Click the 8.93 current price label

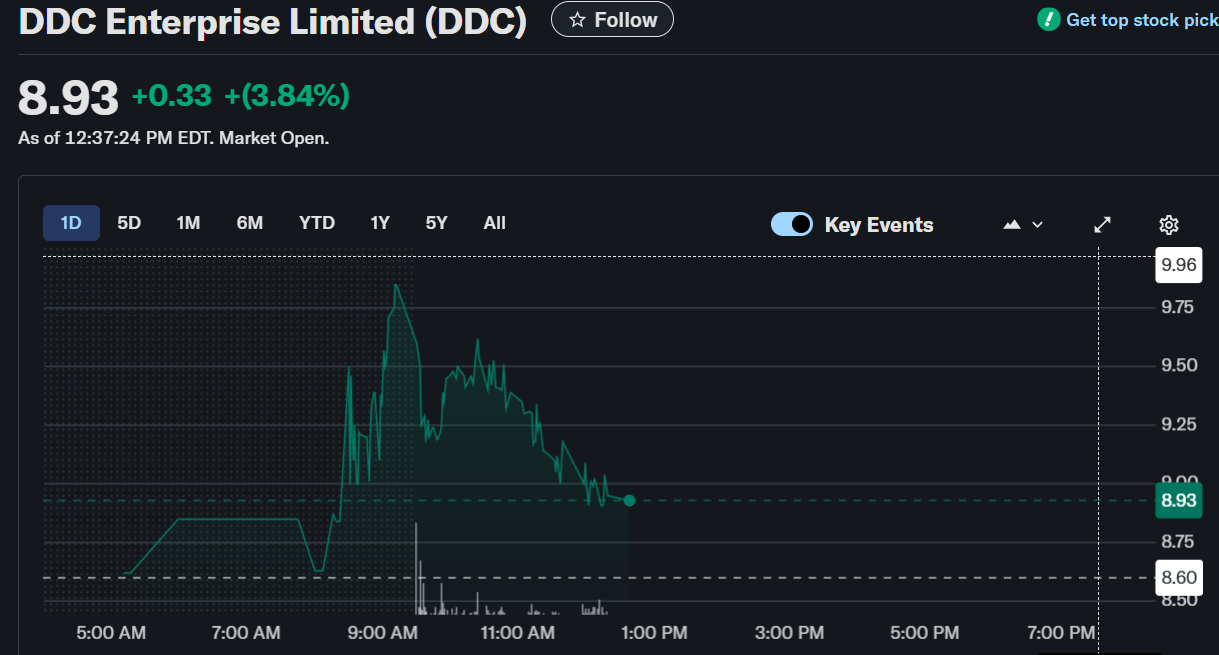(1178, 500)
